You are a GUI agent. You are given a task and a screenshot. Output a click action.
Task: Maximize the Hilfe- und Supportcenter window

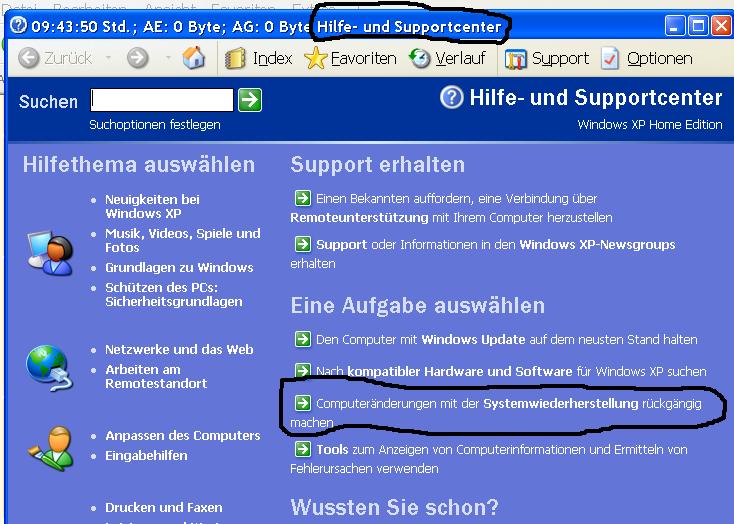point(697,25)
